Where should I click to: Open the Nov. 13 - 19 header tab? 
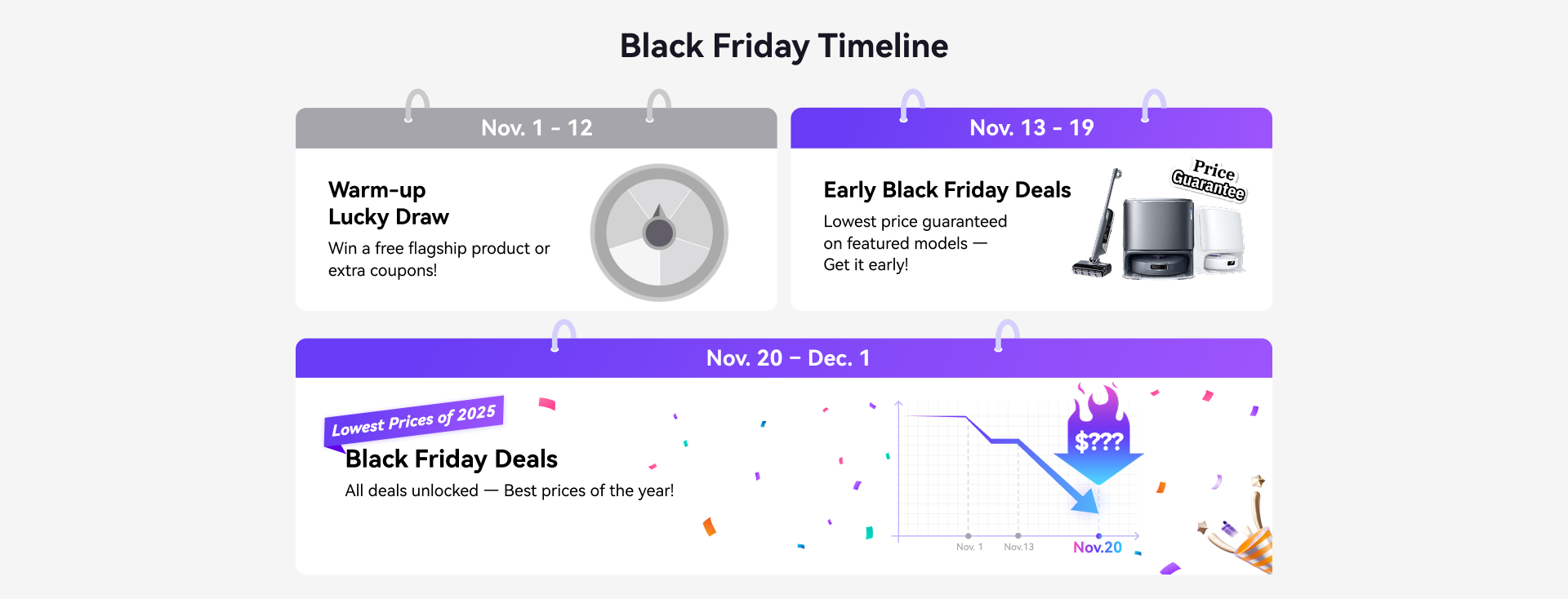(1031, 128)
